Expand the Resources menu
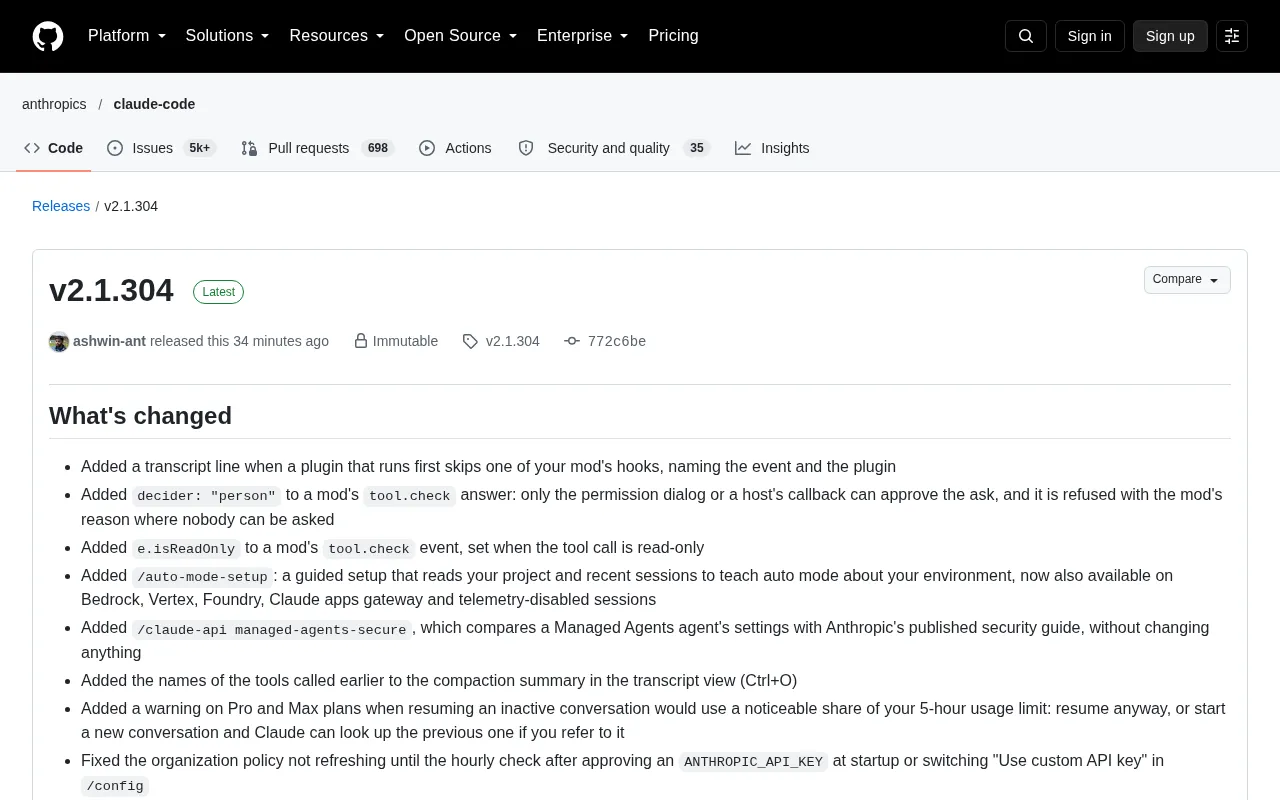This screenshot has width=1280, height=800. click(x=337, y=36)
